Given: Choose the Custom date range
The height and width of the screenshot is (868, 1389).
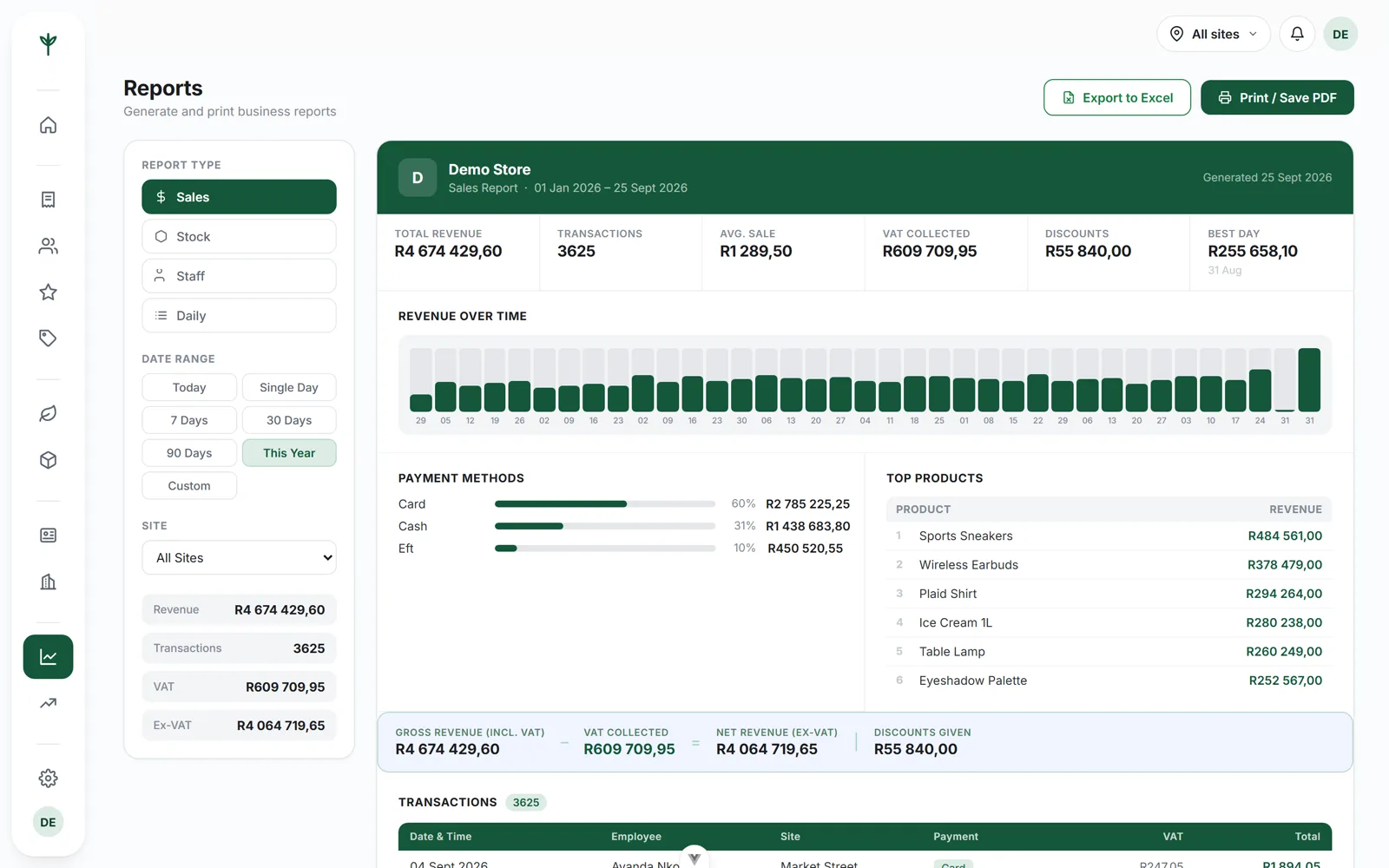Looking at the screenshot, I should (189, 486).
